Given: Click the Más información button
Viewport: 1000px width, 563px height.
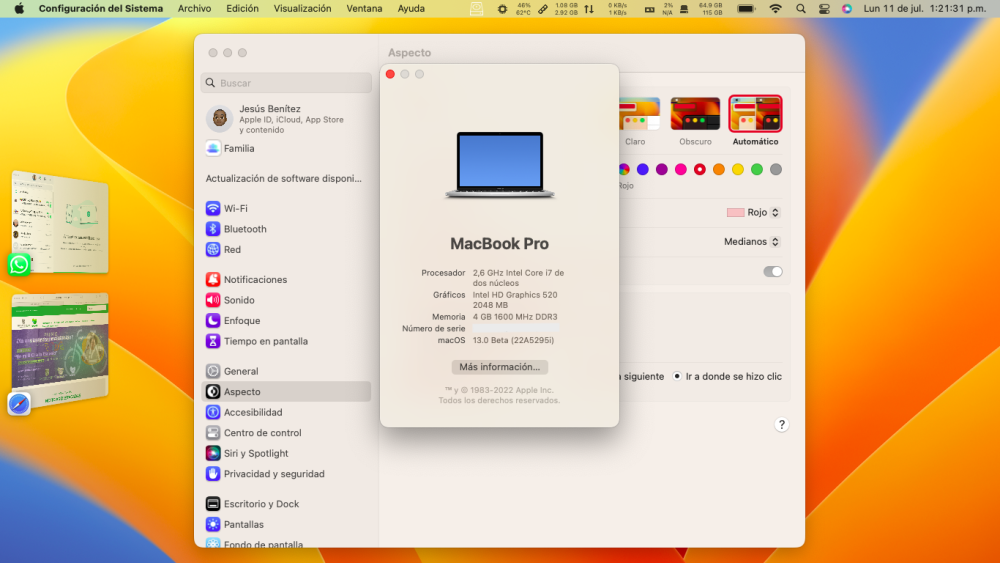Looking at the screenshot, I should [x=499, y=367].
